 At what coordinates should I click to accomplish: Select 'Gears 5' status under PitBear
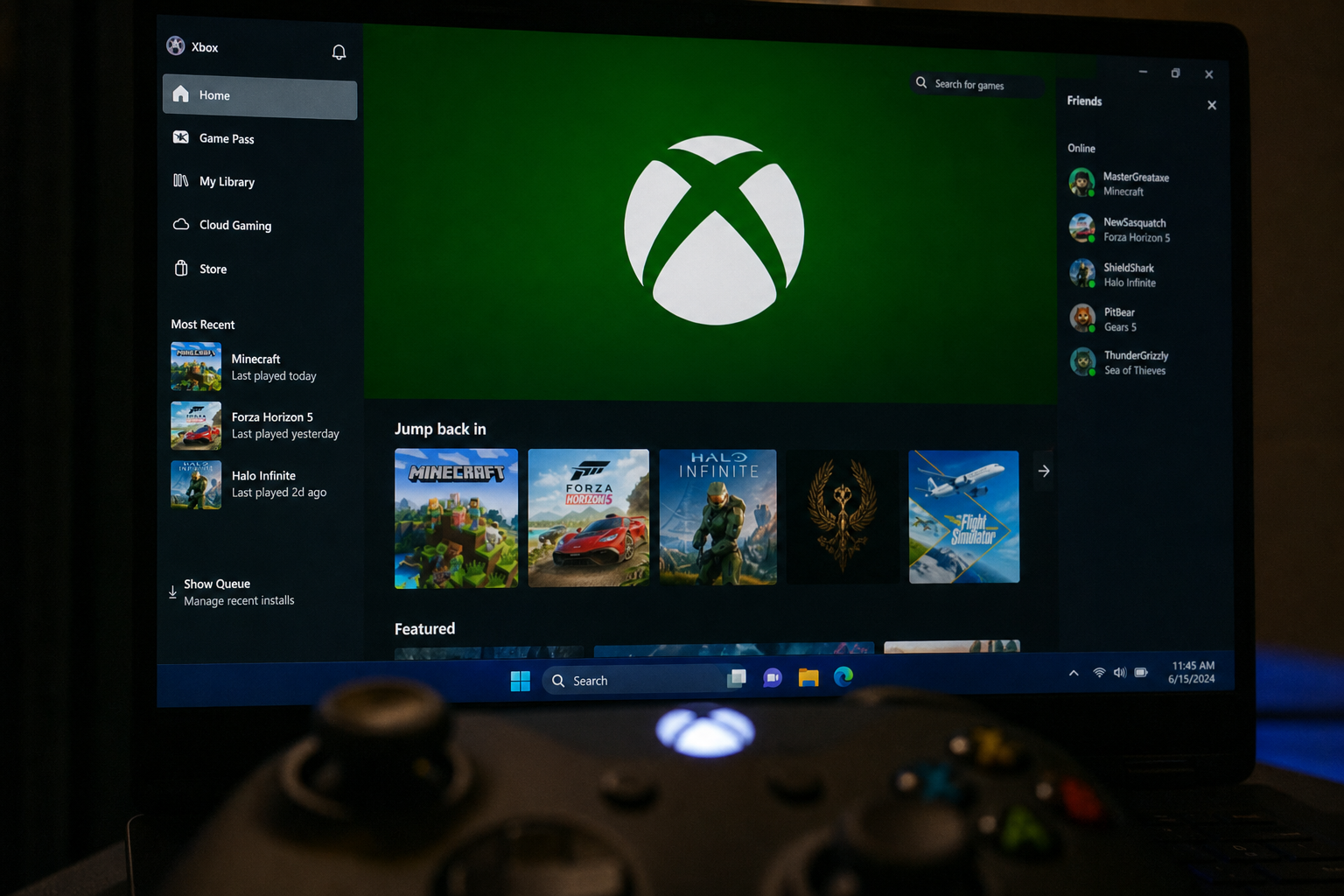1120,327
